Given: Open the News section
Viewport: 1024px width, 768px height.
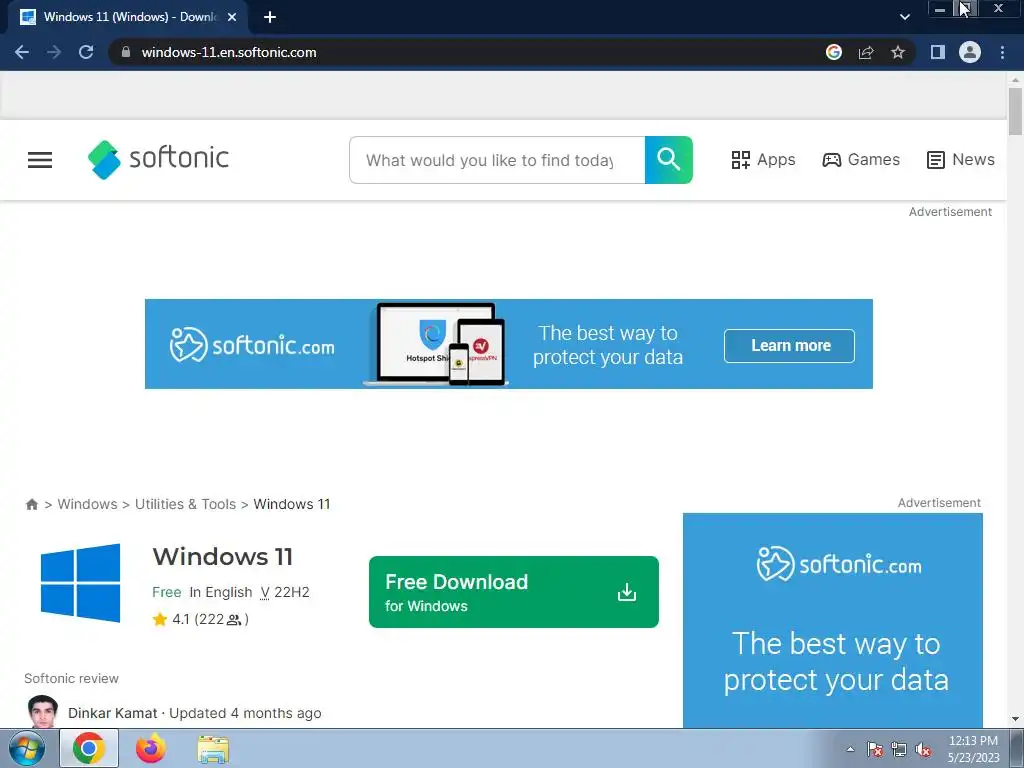Looking at the screenshot, I should tap(961, 160).
